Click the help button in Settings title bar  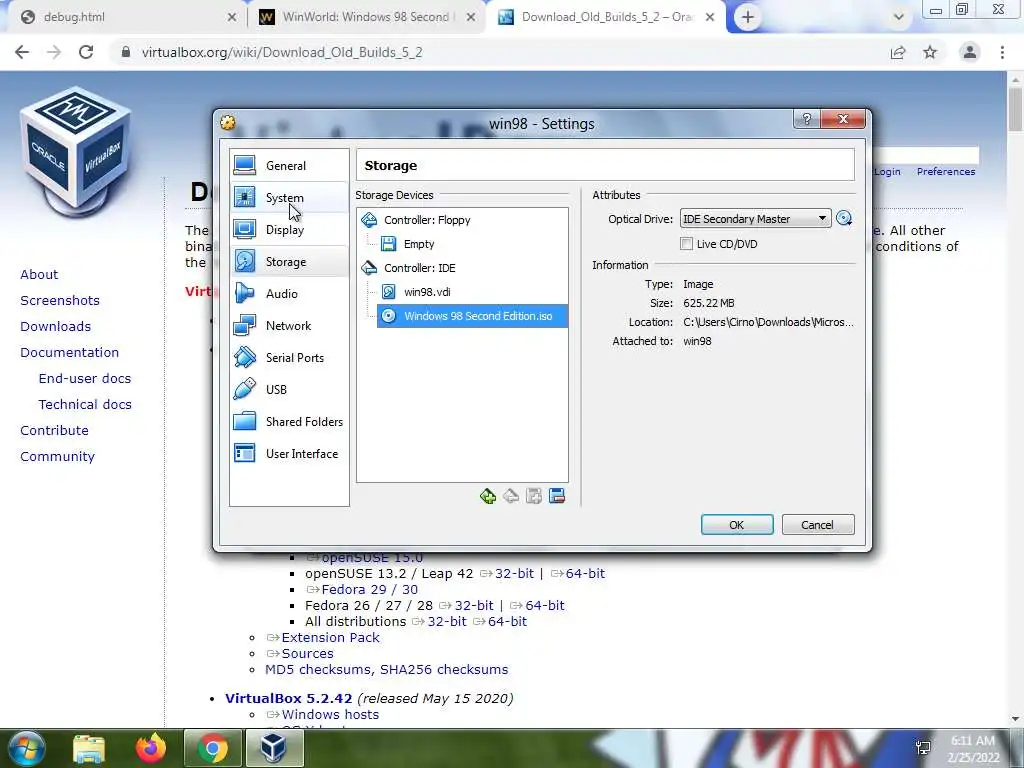(x=807, y=119)
